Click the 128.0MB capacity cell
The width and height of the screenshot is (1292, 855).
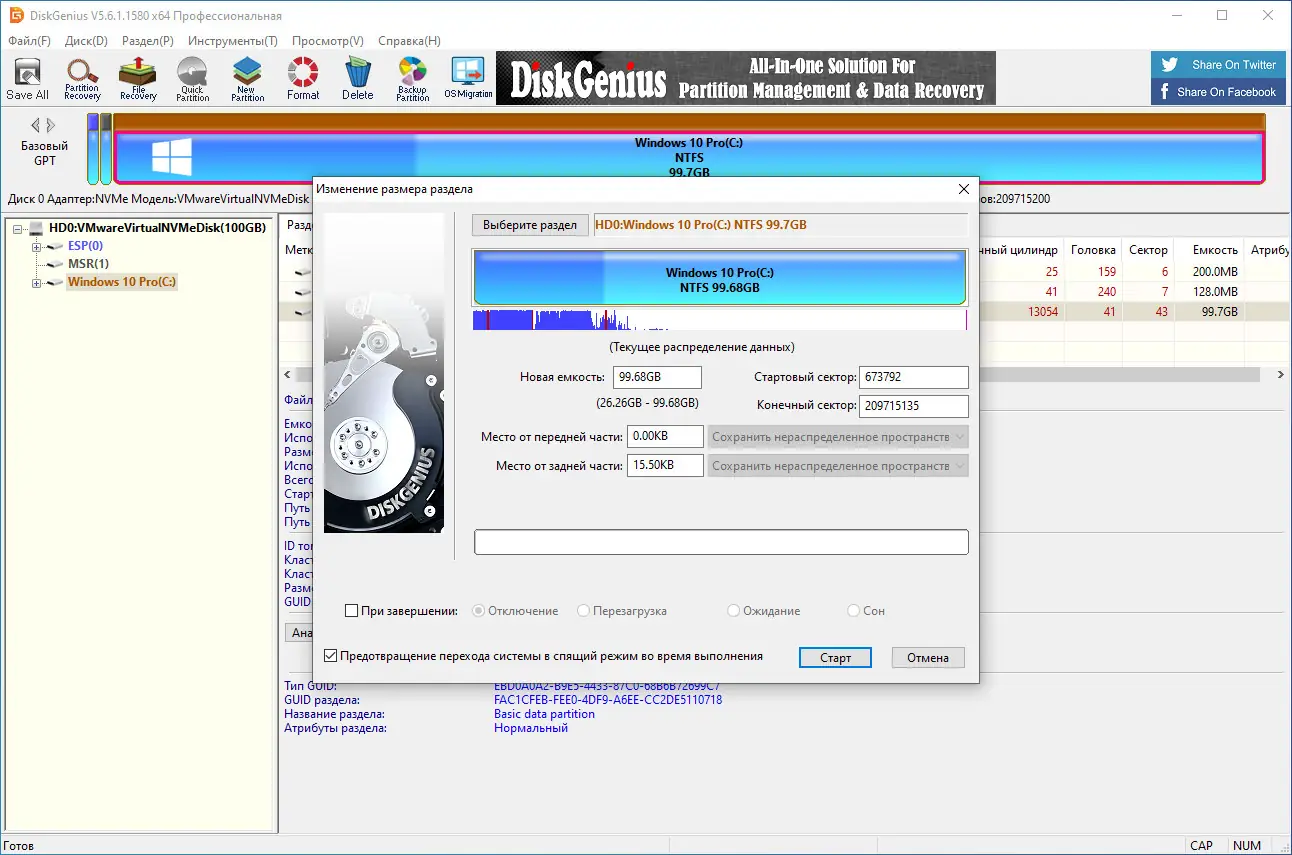1214,292
